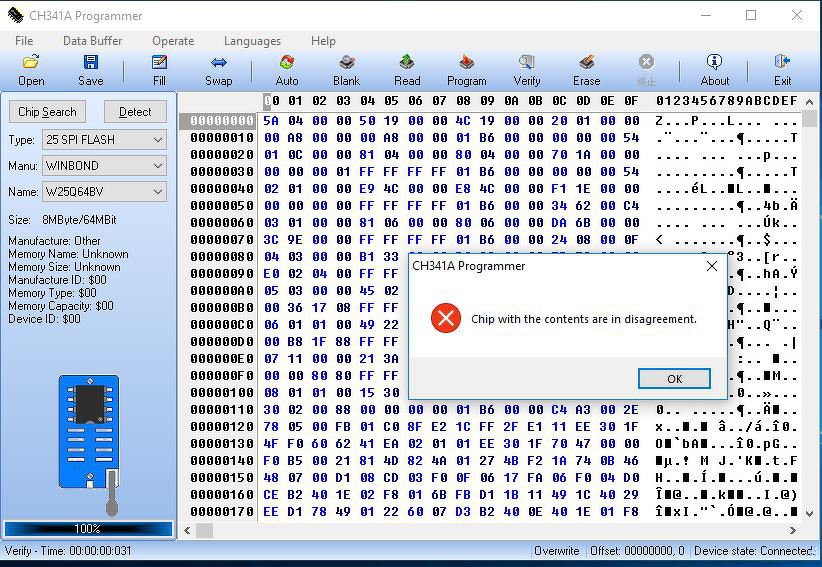822x567 pixels.
Task: Open the Languages menu
Action: point(252,41)
